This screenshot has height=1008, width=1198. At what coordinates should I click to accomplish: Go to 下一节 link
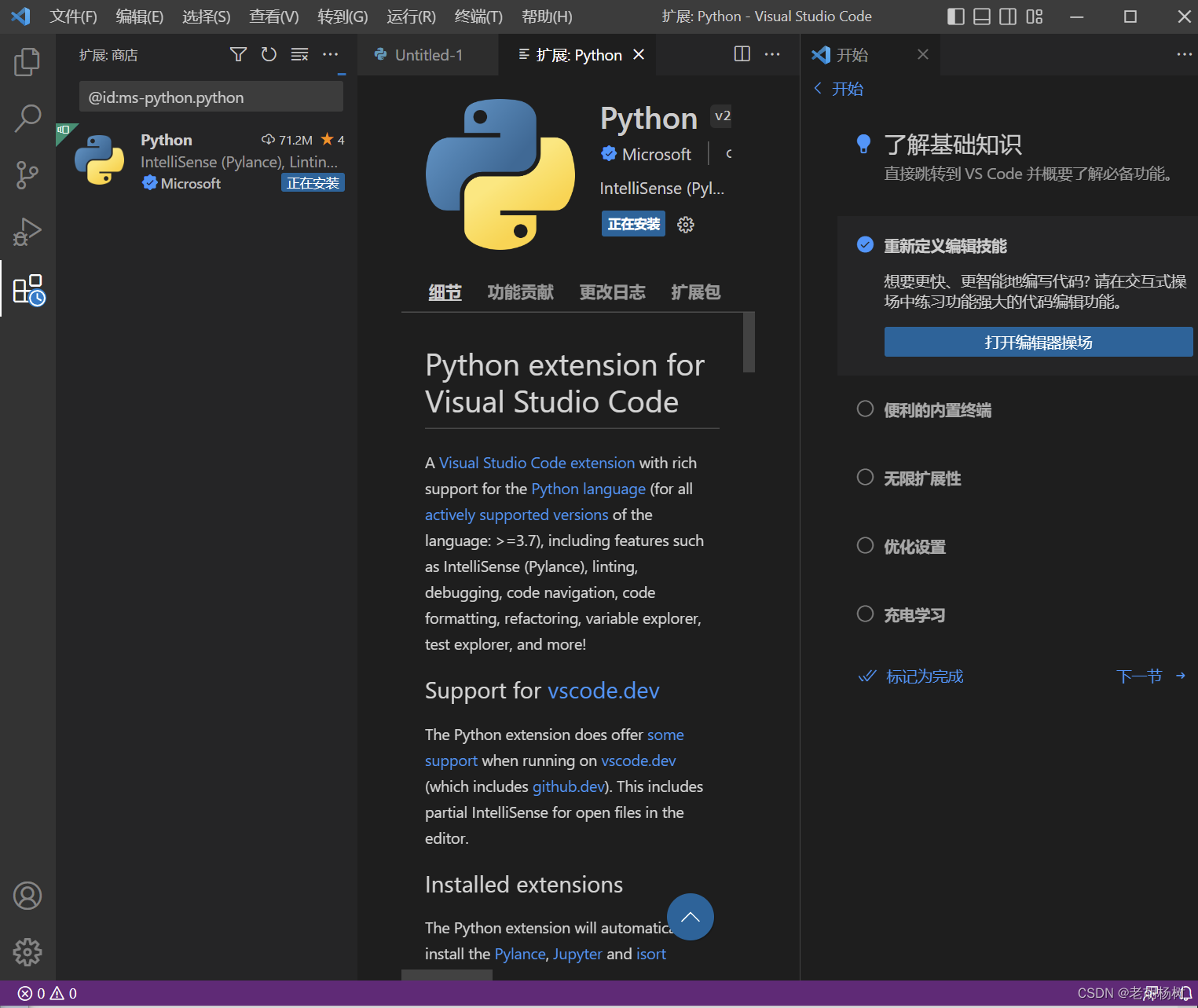[x=1150, y=676]
